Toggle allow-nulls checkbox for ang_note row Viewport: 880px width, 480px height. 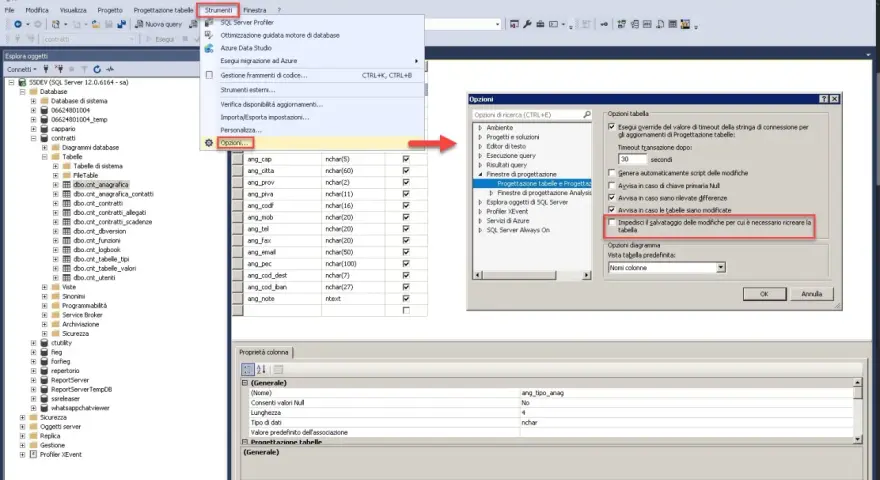pos(406,299)
